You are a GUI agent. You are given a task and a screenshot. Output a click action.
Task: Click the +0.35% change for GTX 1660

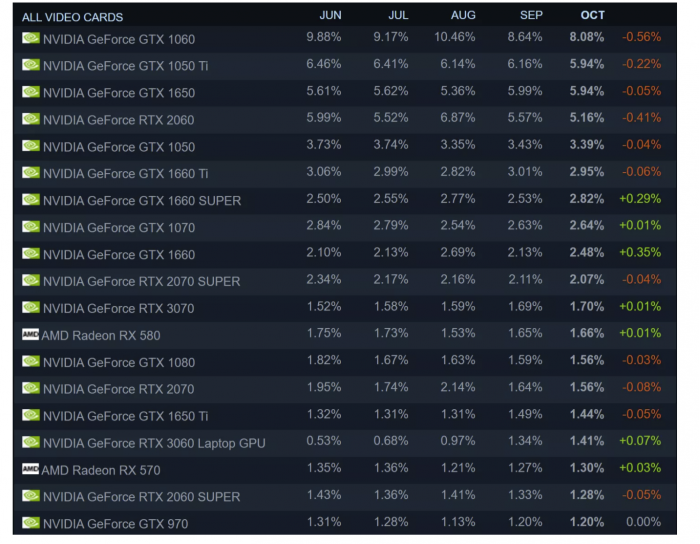coord(641,254)
